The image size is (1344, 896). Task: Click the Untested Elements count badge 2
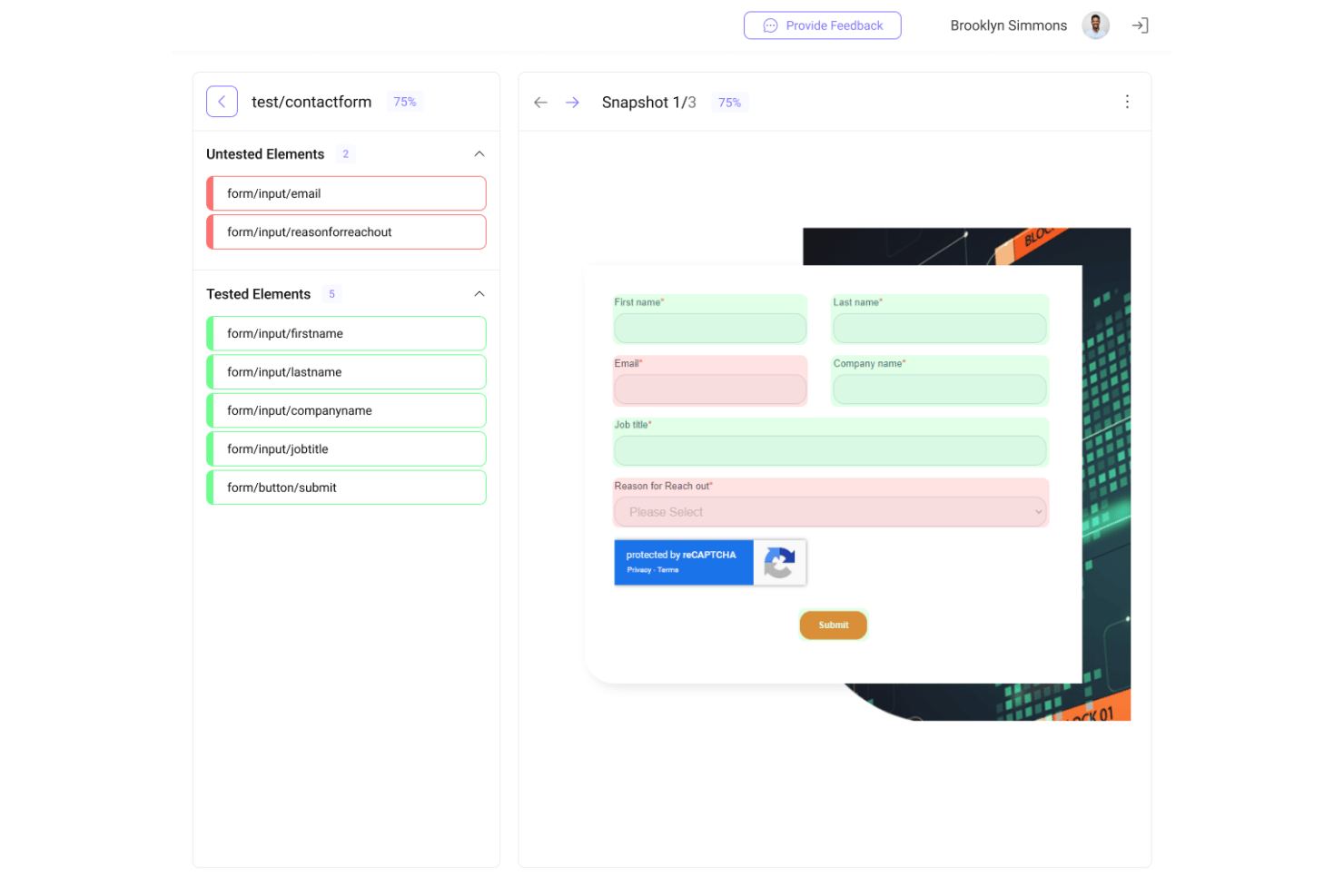pos(345,154)
